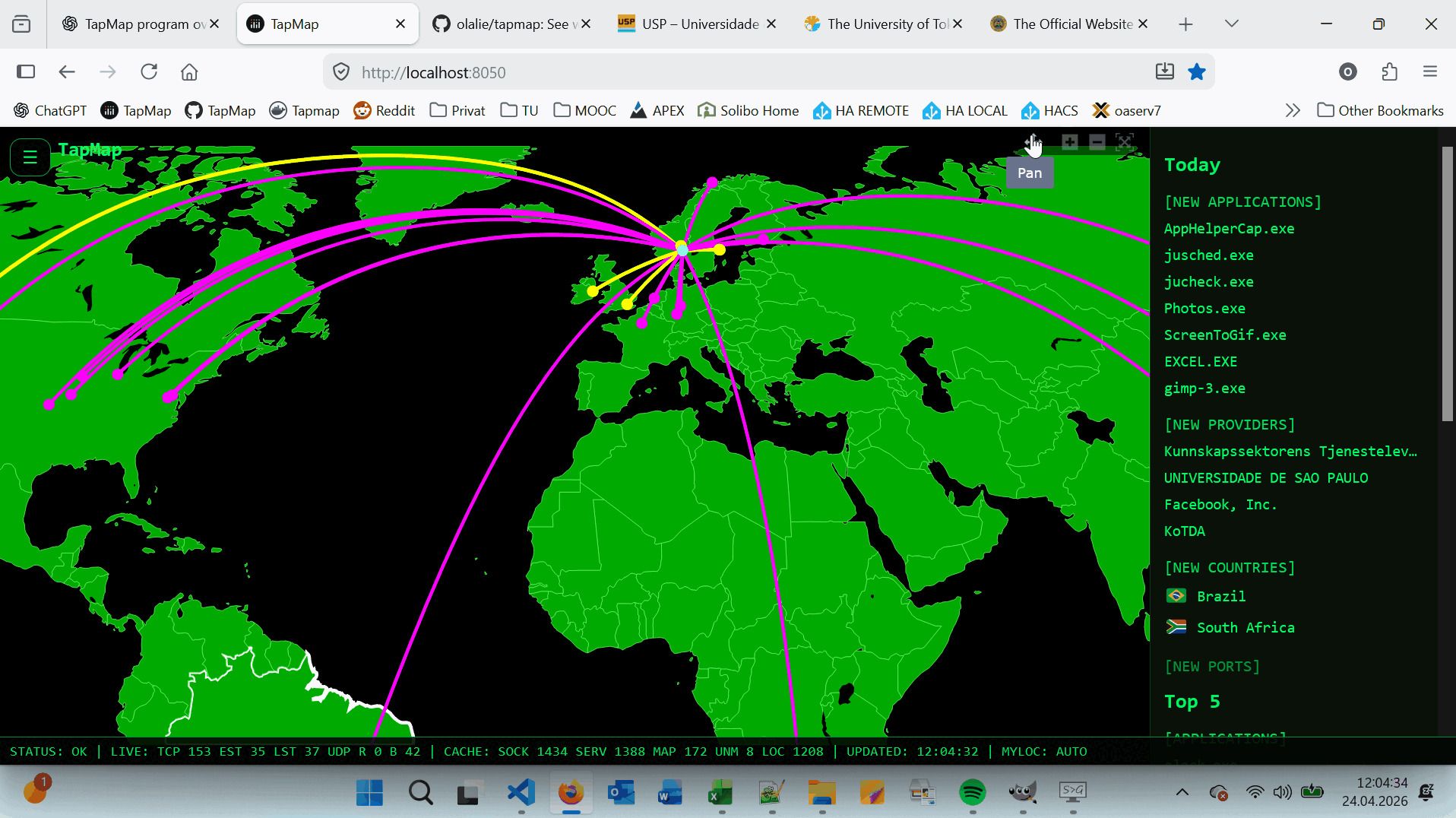This screenshot has width=1456, height=818.
Task: Open Firefox View tab overview
Action: point(22,24)
